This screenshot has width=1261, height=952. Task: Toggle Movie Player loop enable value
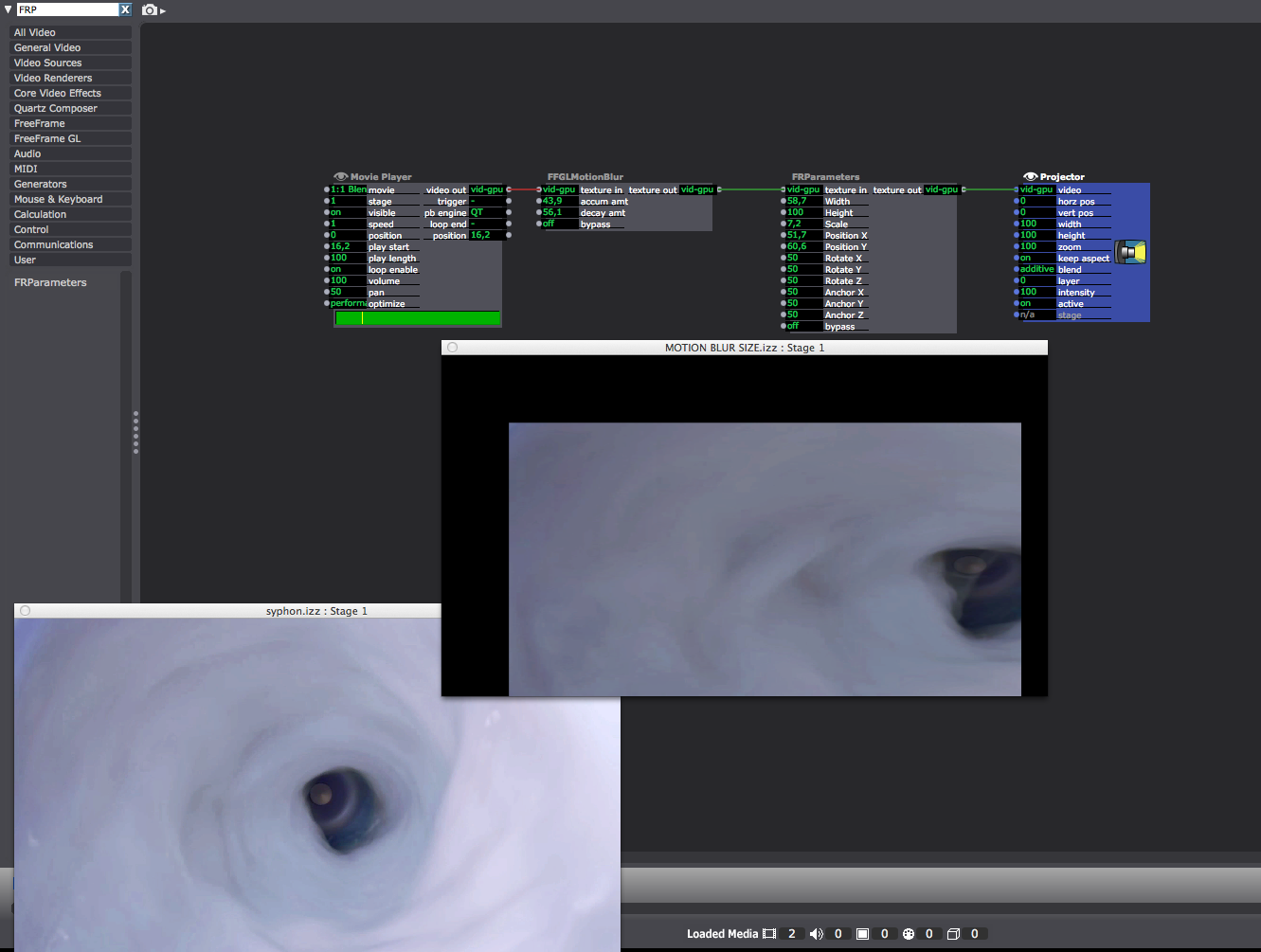point(347,269)
